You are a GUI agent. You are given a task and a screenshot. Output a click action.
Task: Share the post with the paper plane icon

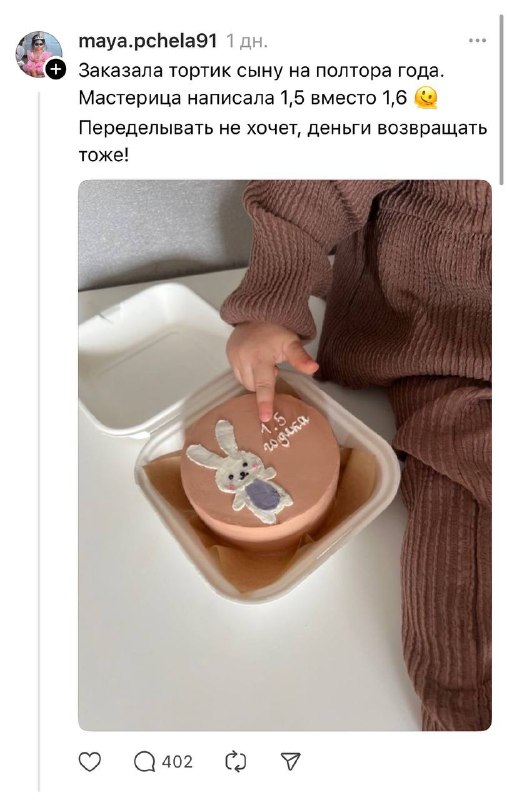(290, 761)
